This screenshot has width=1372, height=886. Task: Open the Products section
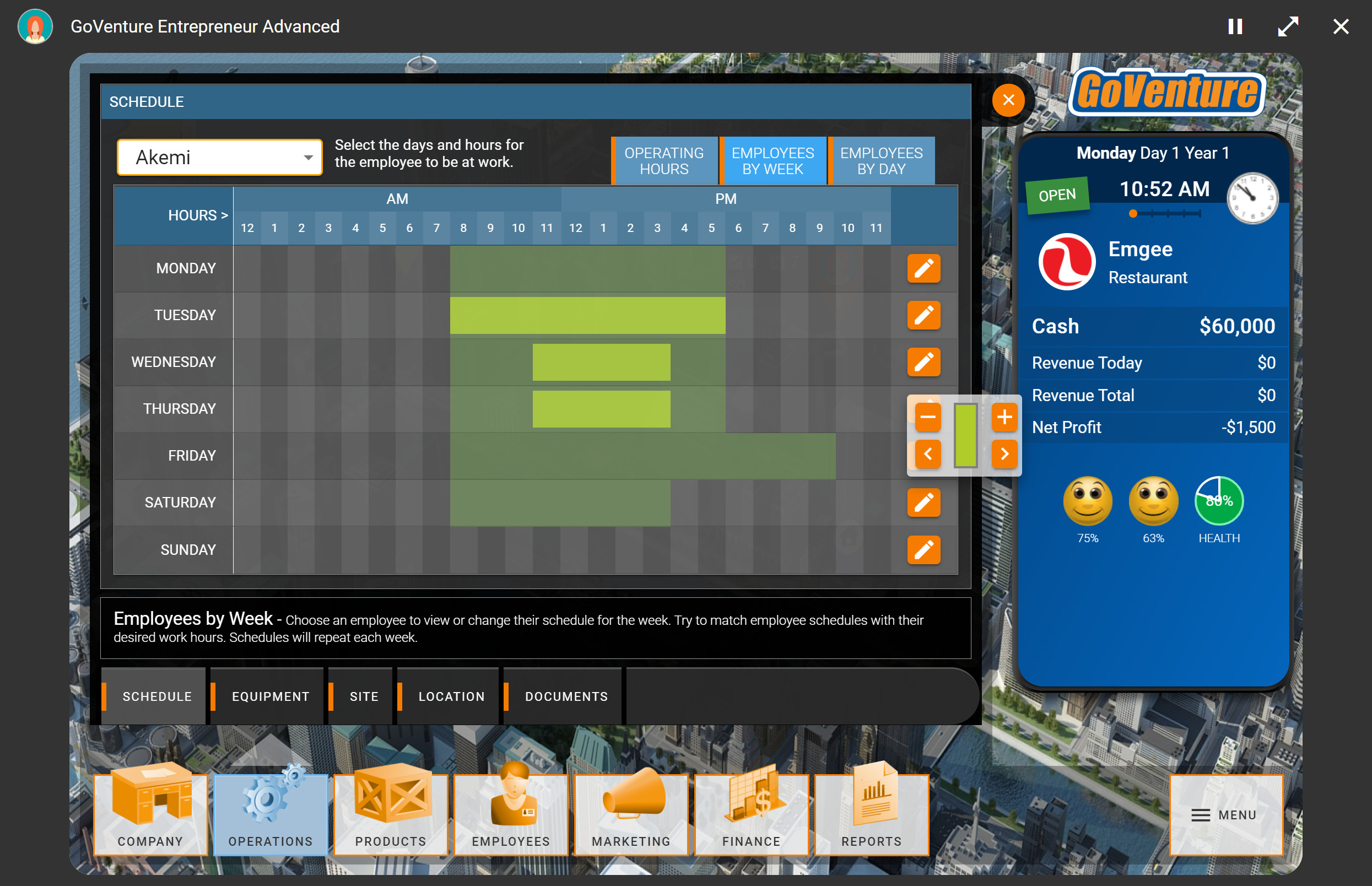[x=390, y=815]
